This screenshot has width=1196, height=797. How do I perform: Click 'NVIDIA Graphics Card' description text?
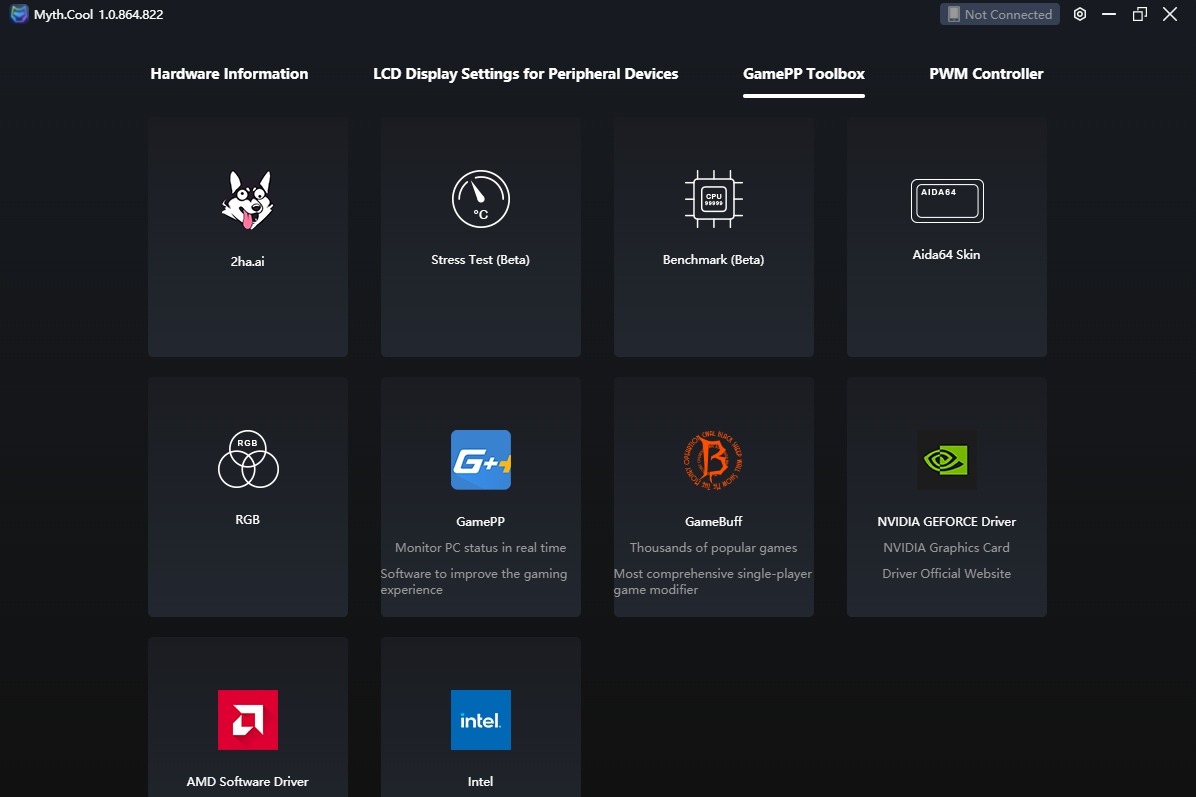click(x=947, y=548)
